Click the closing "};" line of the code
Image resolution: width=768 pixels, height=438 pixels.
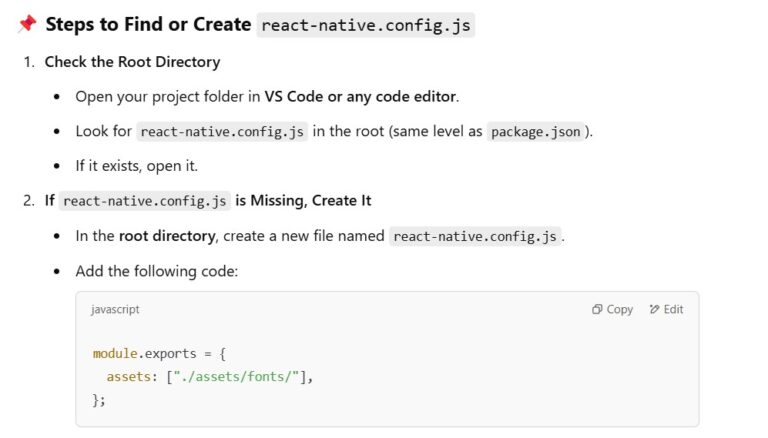point(99,400)
